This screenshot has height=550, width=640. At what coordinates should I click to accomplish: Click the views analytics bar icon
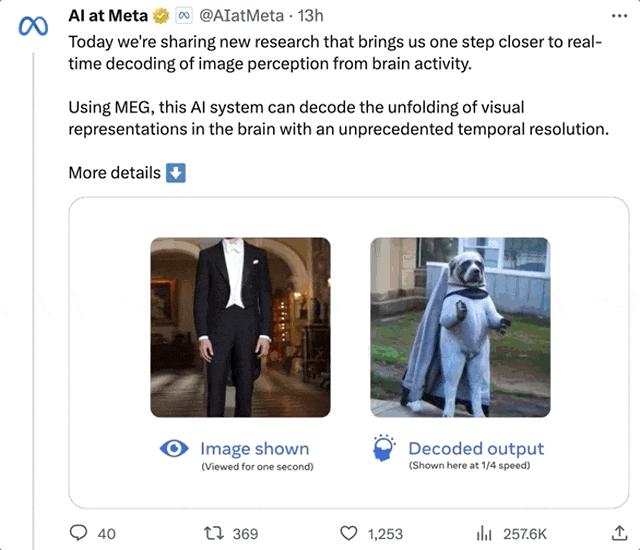point(485,533)
